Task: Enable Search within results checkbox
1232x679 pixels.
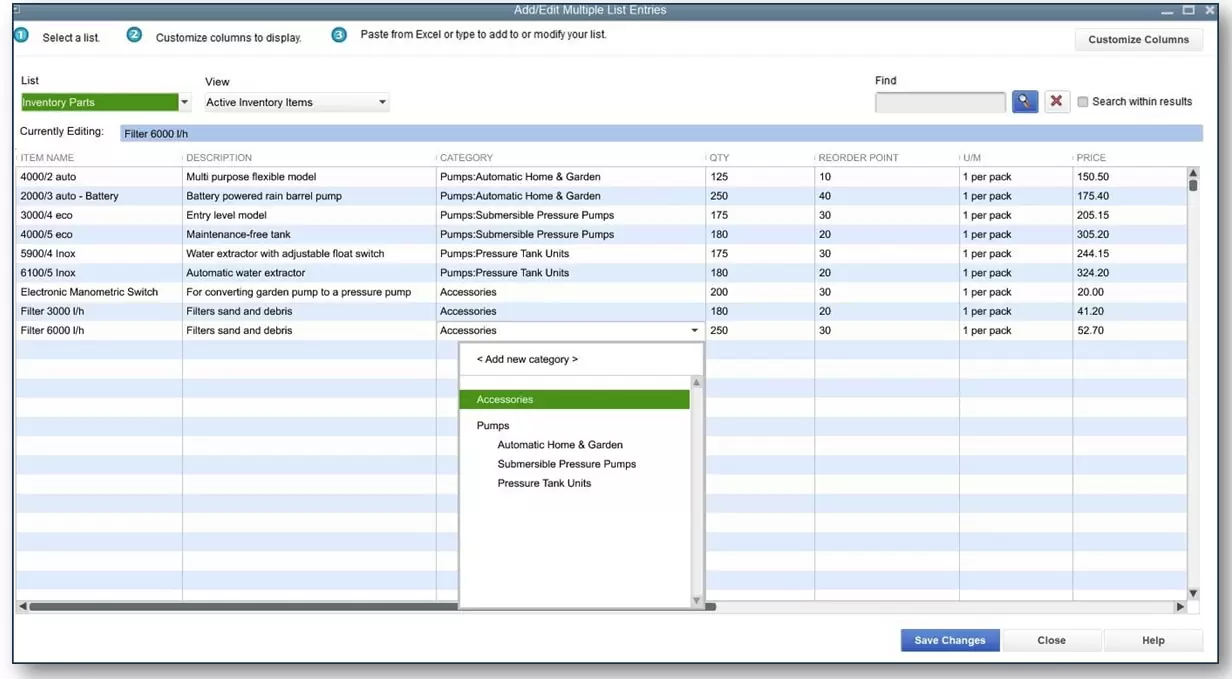Action: (1083, 102)
